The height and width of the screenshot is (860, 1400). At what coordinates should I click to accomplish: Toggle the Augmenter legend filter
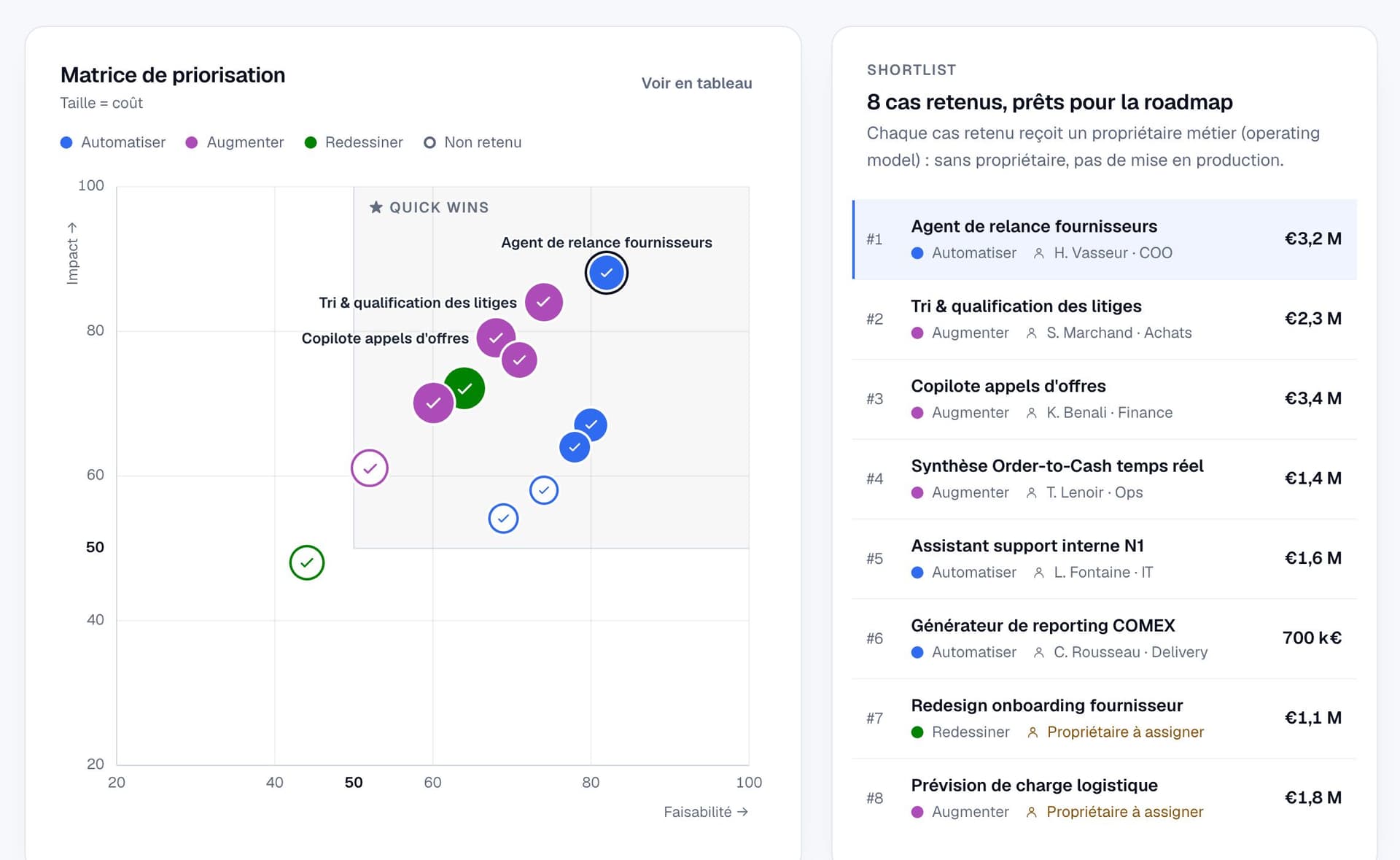point(235,142)
